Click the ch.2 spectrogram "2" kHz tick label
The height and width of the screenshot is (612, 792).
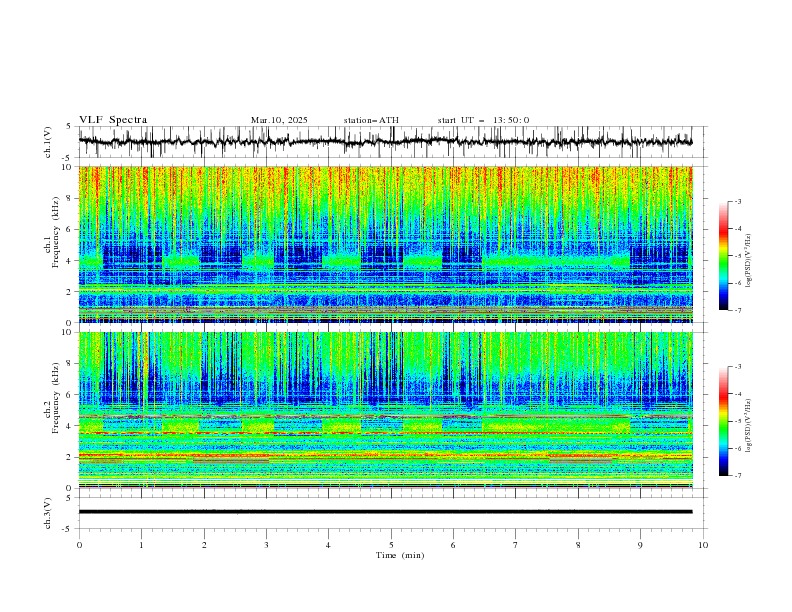coord(70,457)
